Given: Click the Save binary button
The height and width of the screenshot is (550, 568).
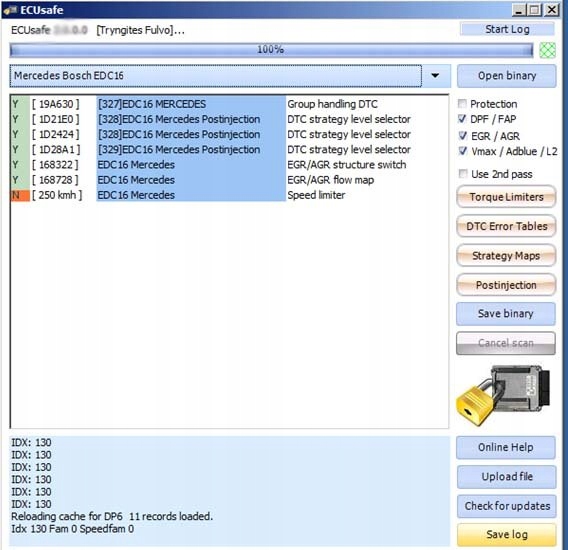Looking at the screenshot, I should 506,313.
